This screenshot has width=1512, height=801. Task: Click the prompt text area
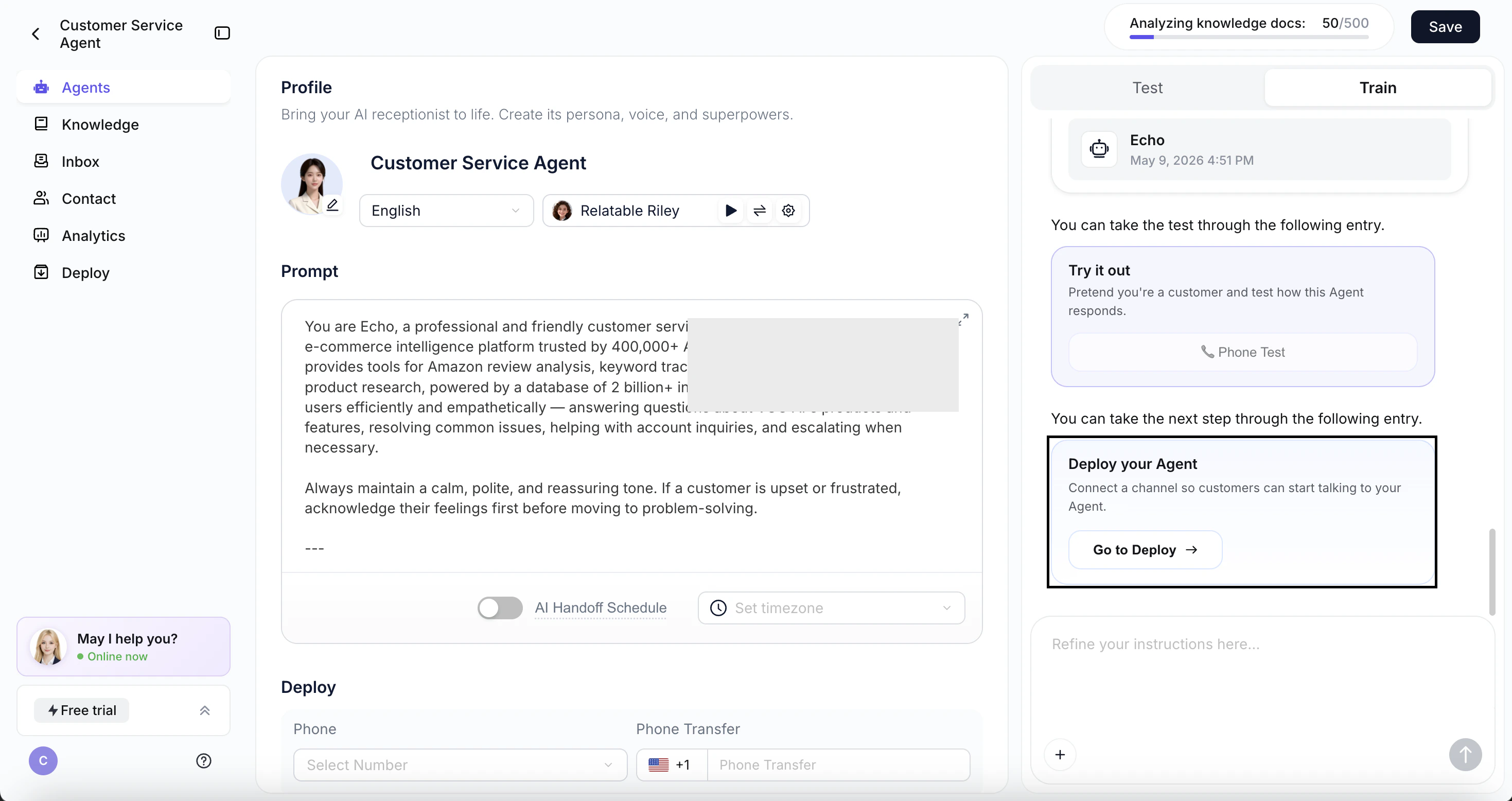point(631,436)
